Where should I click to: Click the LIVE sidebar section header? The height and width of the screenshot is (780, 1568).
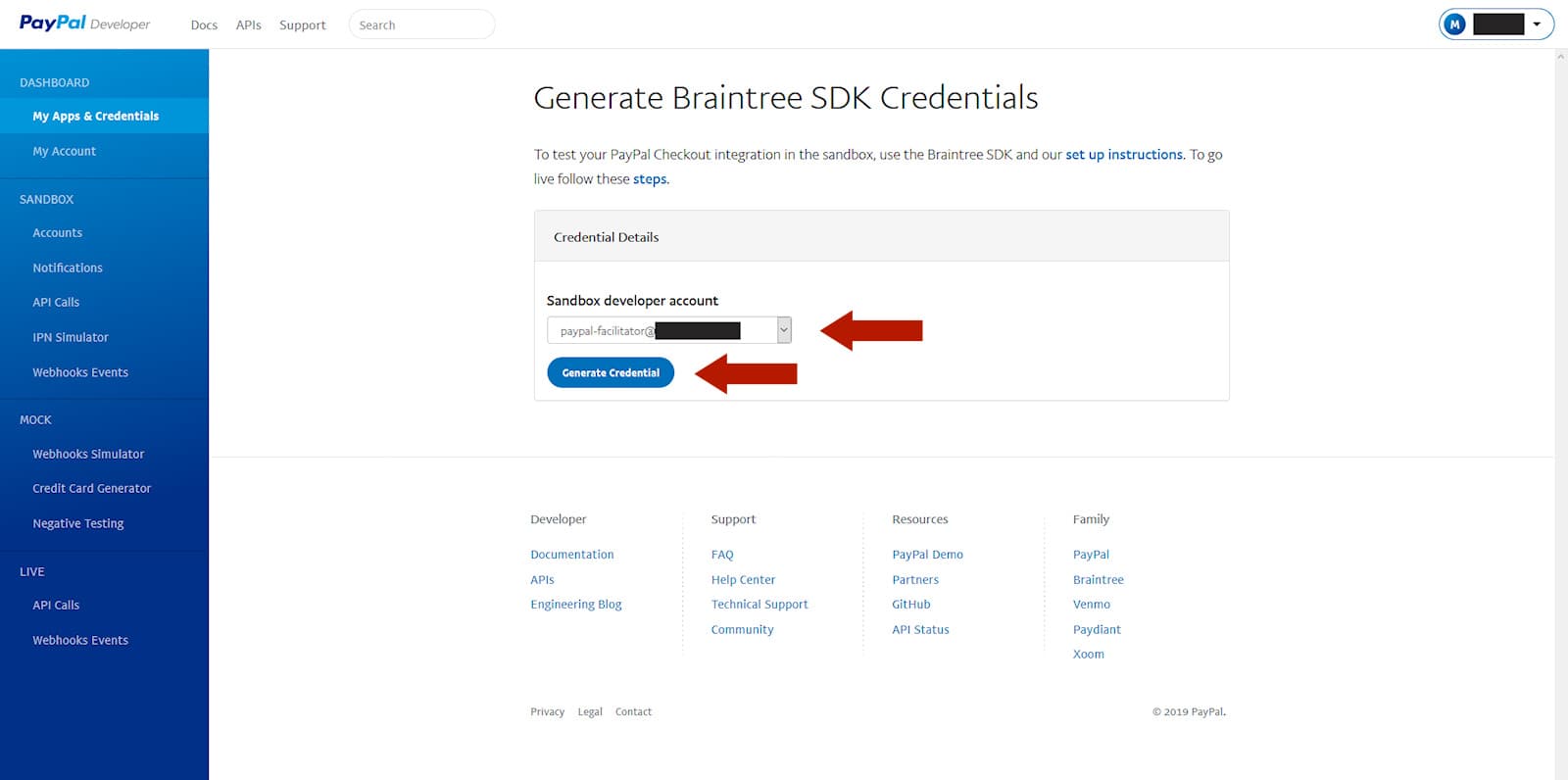coord(31,571)
